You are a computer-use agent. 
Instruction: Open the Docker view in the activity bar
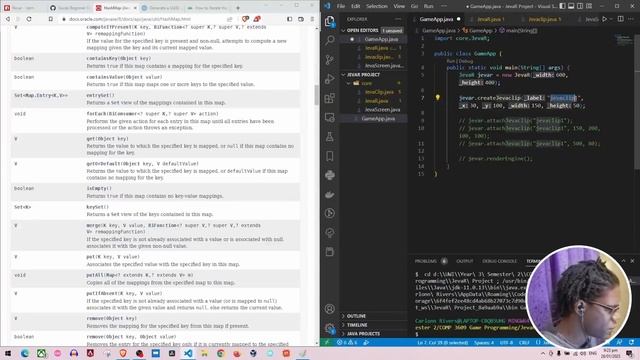click(x=330, y=194)
